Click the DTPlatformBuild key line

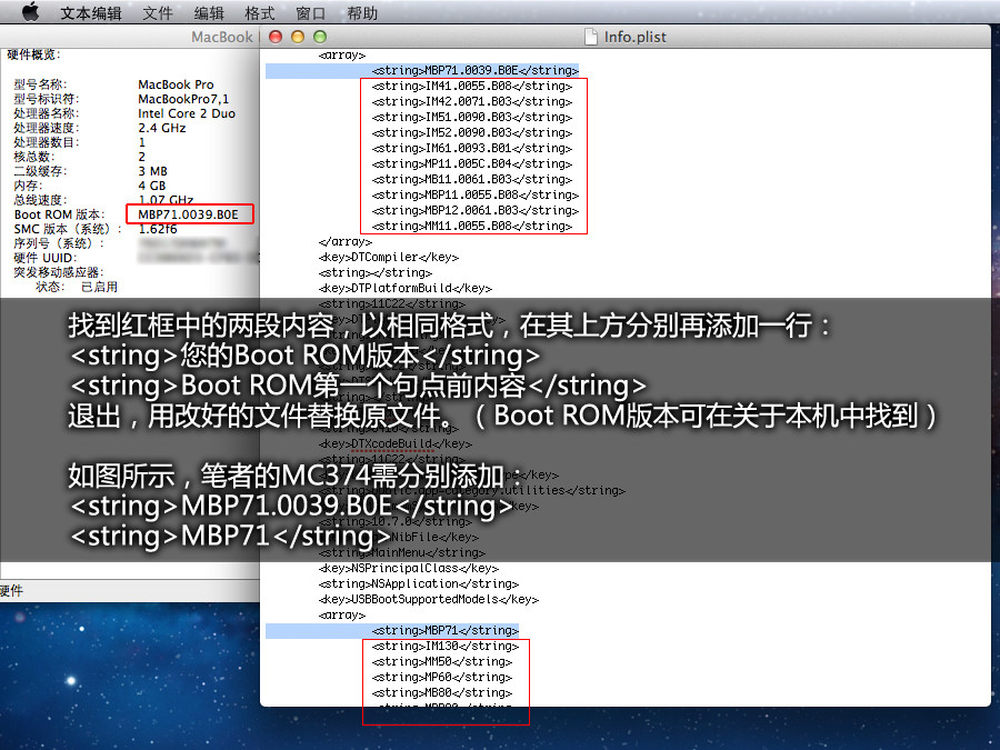tap(405, 288)
